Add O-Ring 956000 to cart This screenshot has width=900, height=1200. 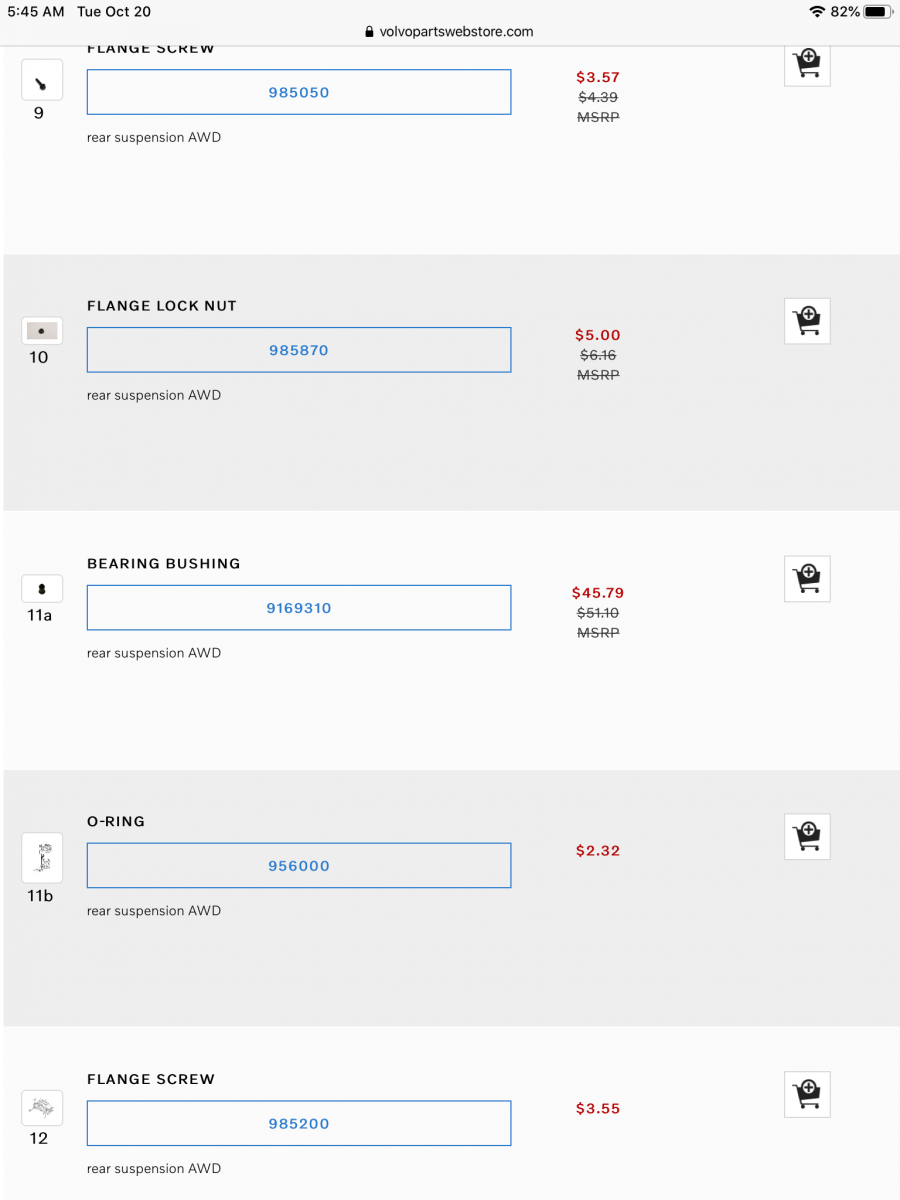tap(807, 837)
